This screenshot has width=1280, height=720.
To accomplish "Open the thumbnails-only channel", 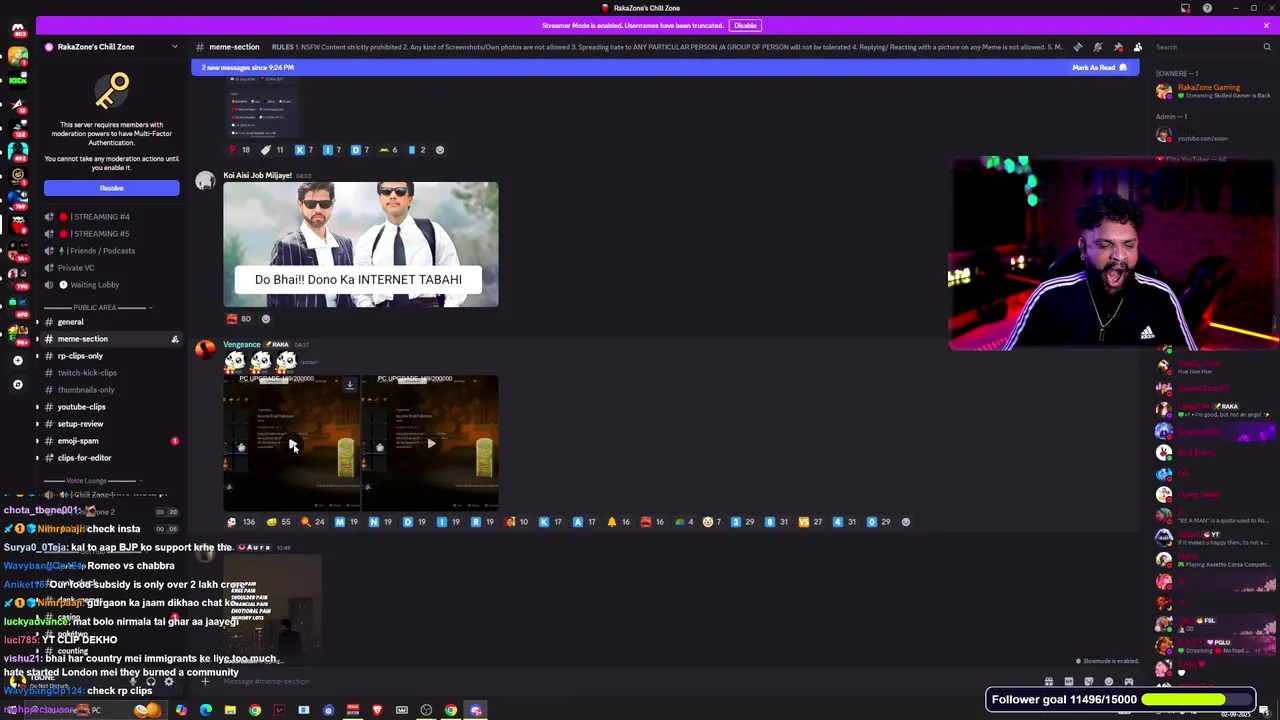I will (x=111, y=390).
